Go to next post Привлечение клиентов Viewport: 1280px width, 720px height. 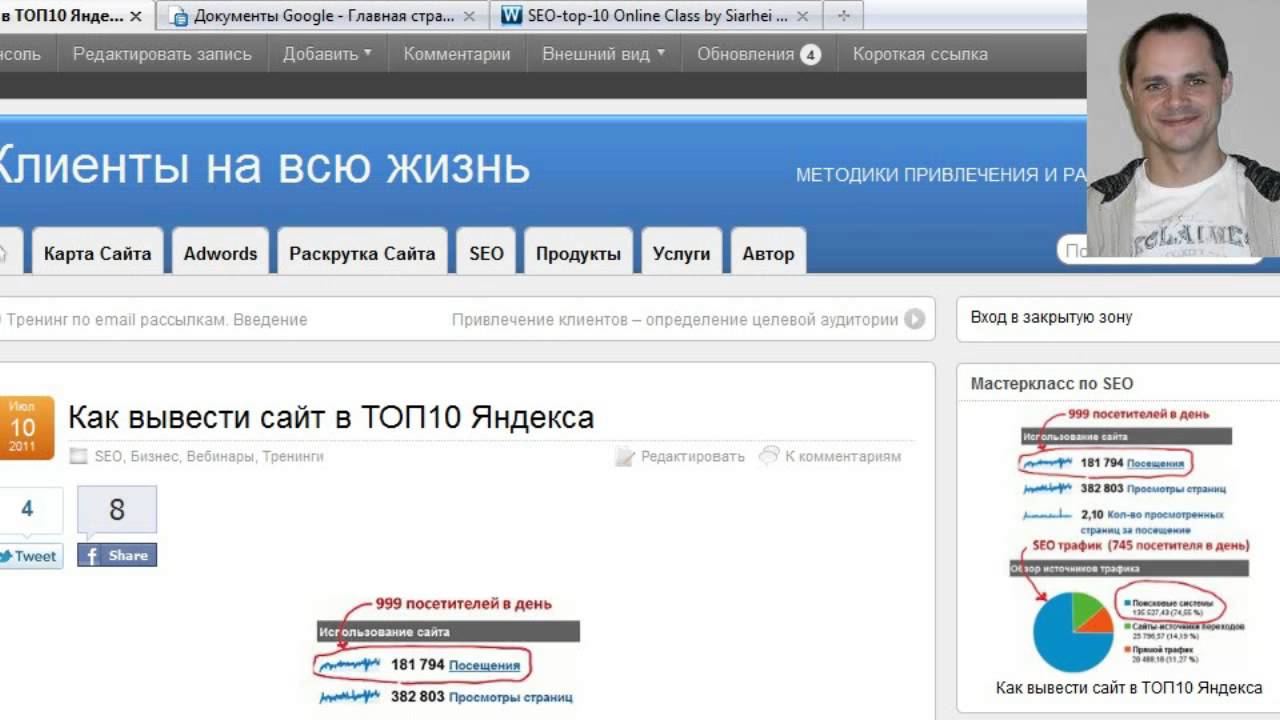coord(675,320)
